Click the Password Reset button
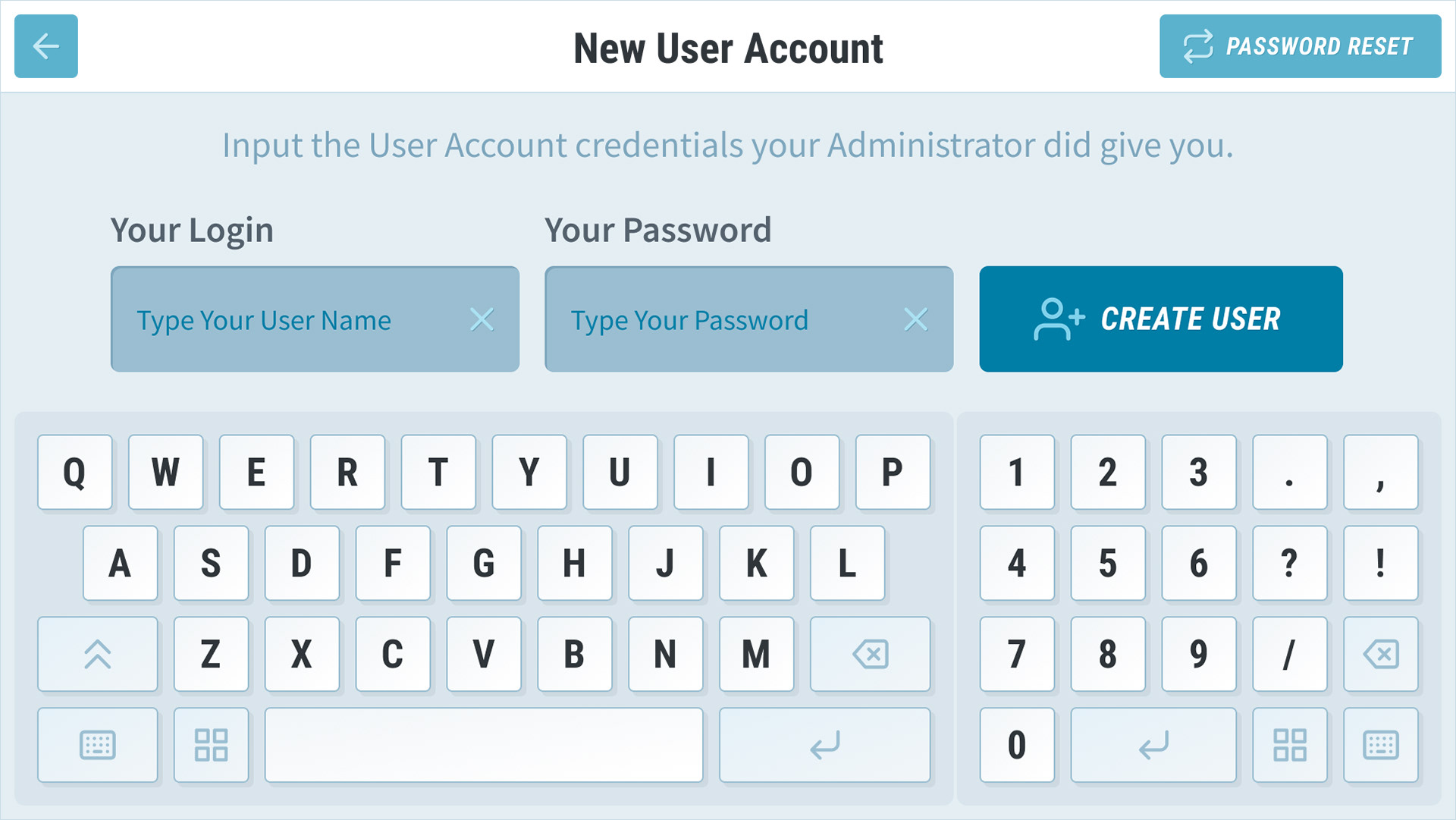Viewport: 1456px width, 820px height. pyautogui.click(x=1300, y=46)
